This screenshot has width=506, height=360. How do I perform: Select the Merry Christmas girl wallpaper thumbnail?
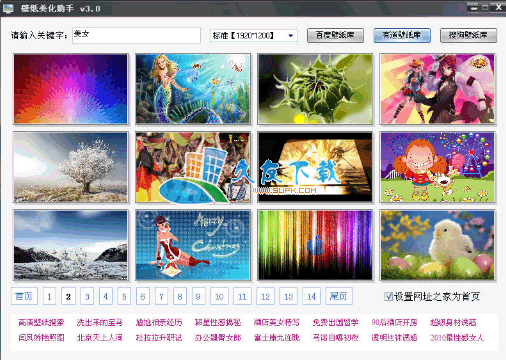coord(193,245)
